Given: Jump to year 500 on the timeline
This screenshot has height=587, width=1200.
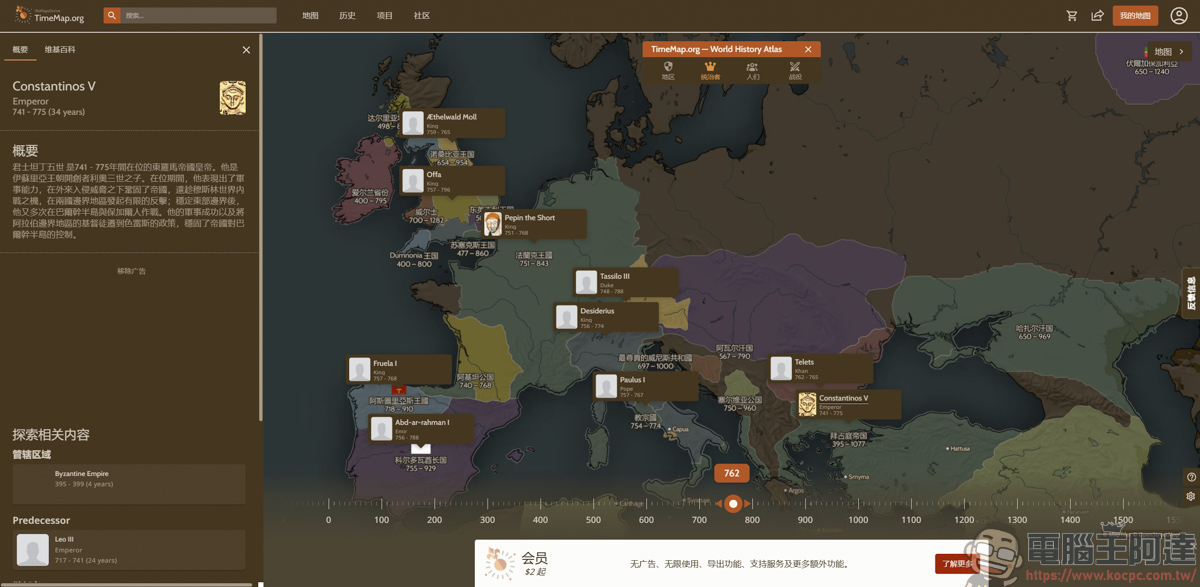Looking at the screenshot, I should point(593,520).
